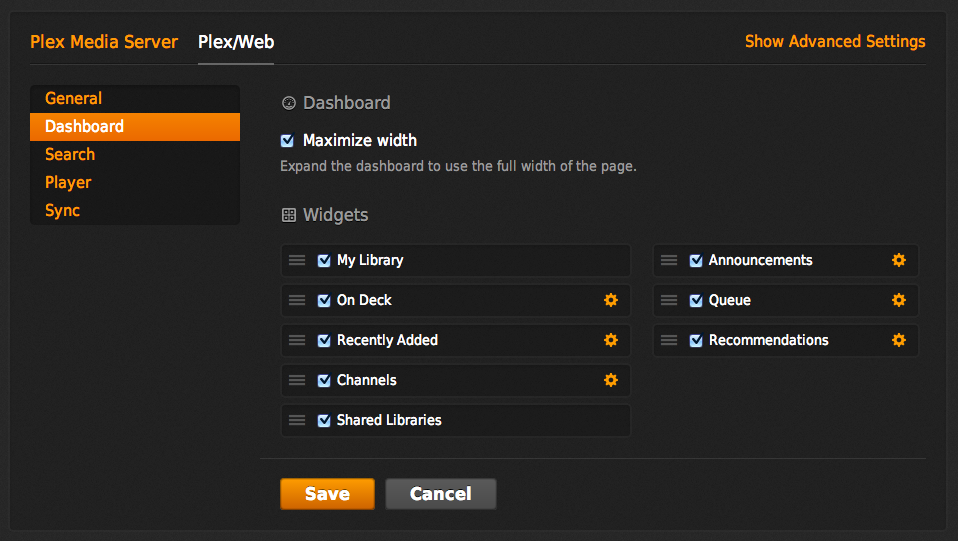958x541 pixels.
Task: Go to the Player settings section
Action: coord(68,182)
